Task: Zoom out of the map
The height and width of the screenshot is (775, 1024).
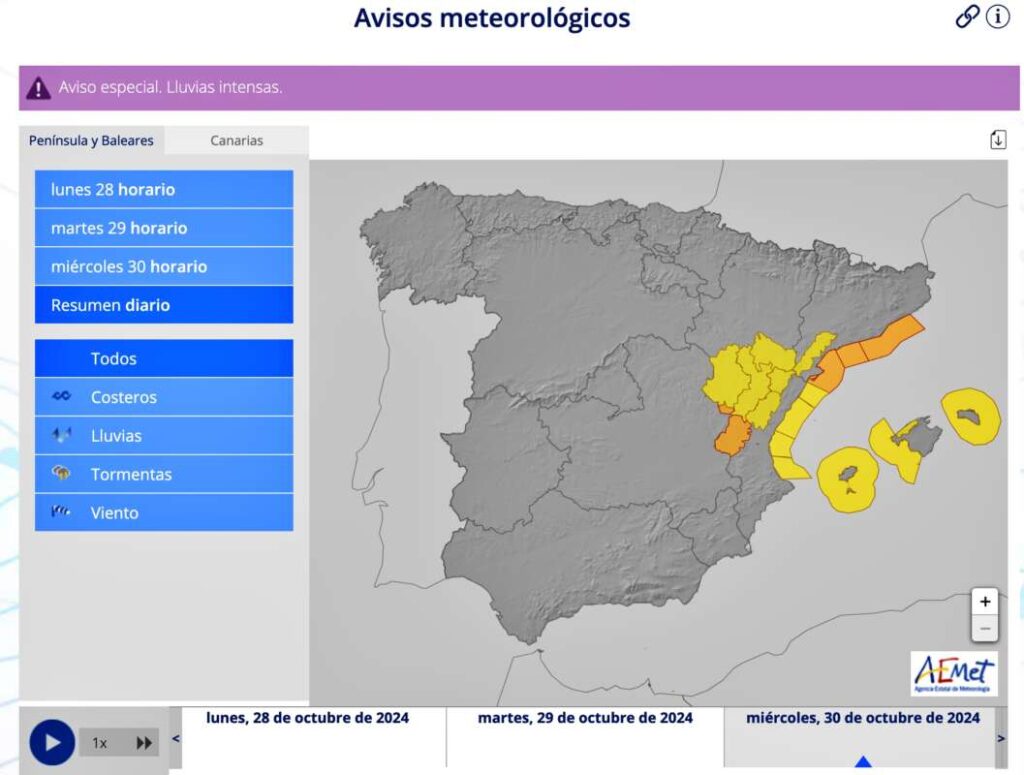Action: pyautogui.click(x=985, y=628)
